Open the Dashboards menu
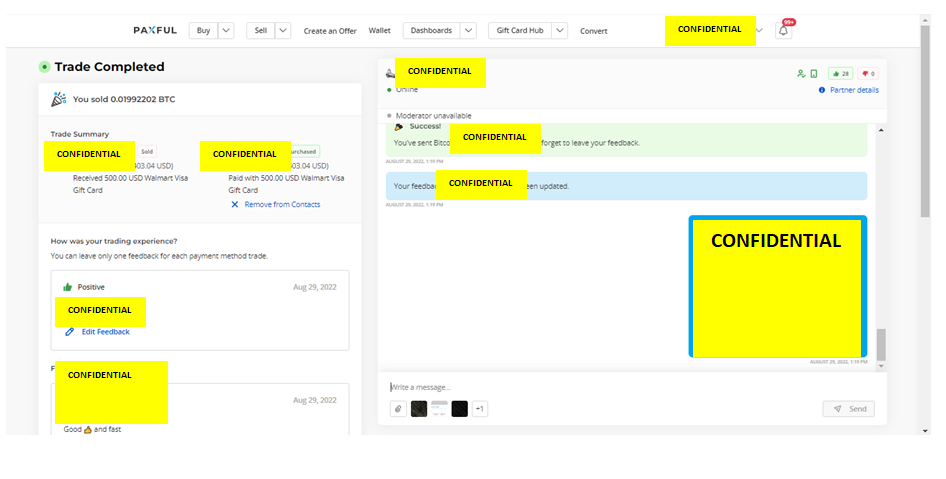The width and height of the screenshot is (946, 479). (431, 31)
